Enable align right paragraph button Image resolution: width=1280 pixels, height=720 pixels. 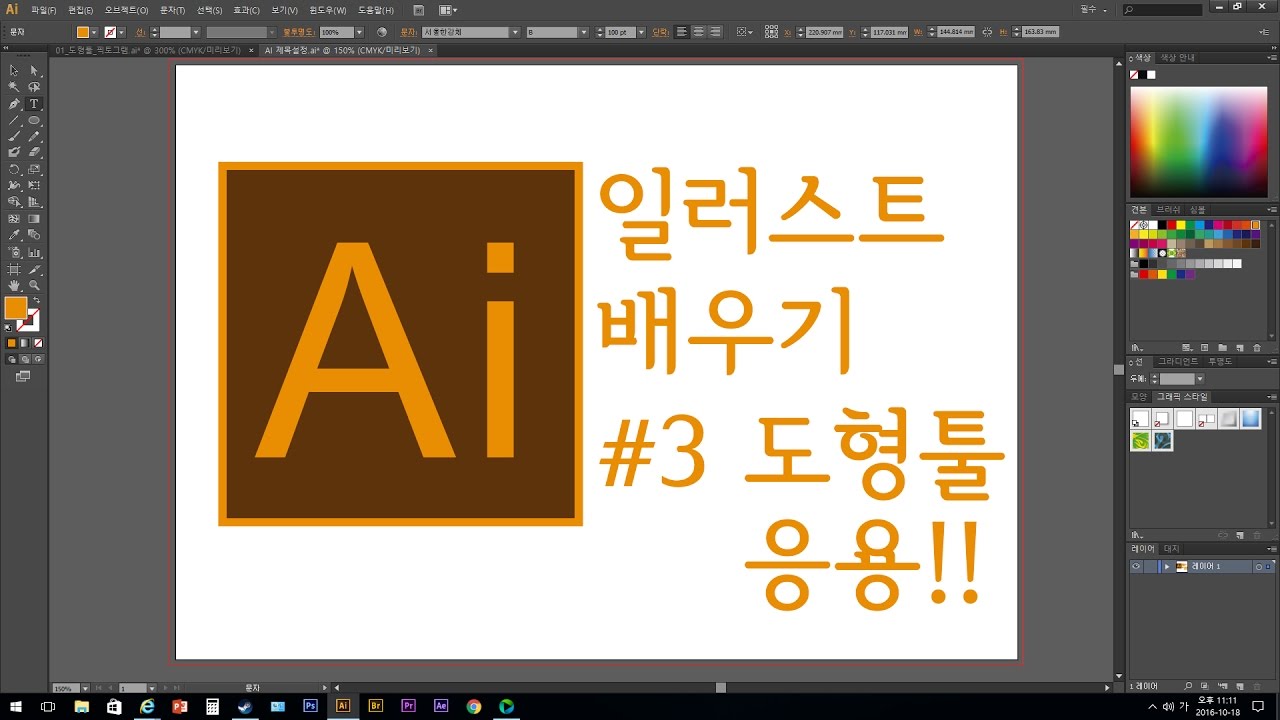pos(716,32)
